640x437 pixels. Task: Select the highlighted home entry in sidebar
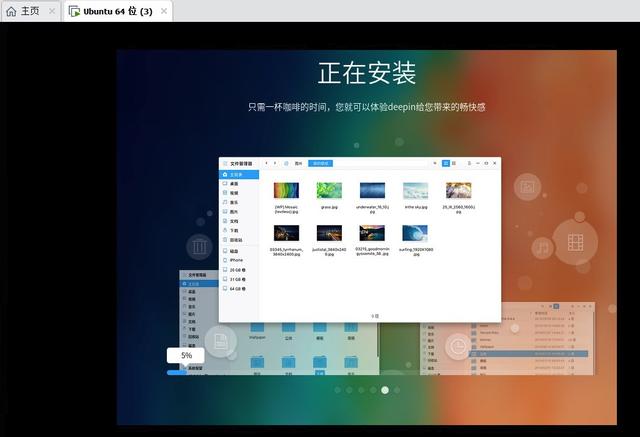pos(239,175)
